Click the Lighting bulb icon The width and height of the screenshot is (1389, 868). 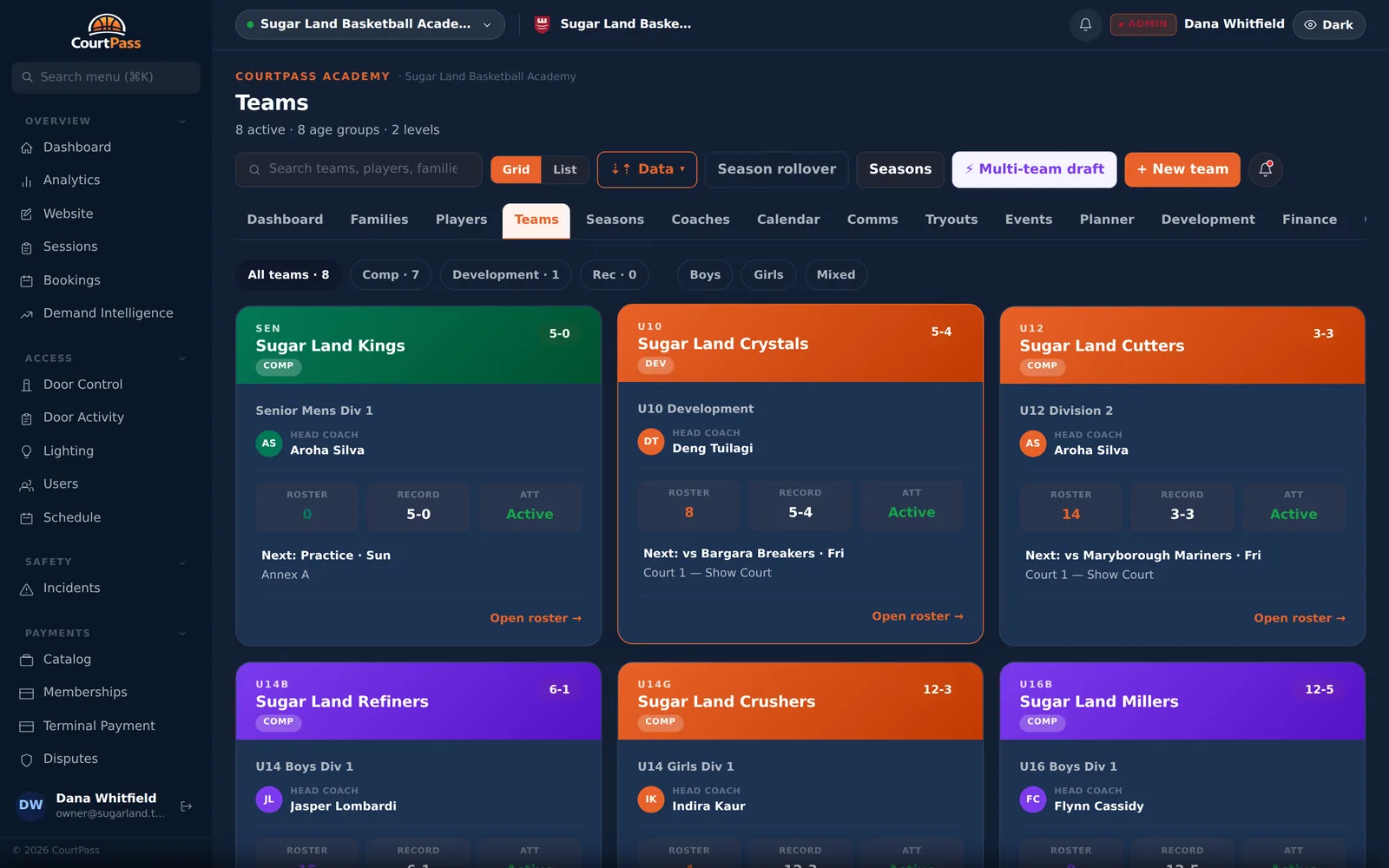click(x=27, y=451)
